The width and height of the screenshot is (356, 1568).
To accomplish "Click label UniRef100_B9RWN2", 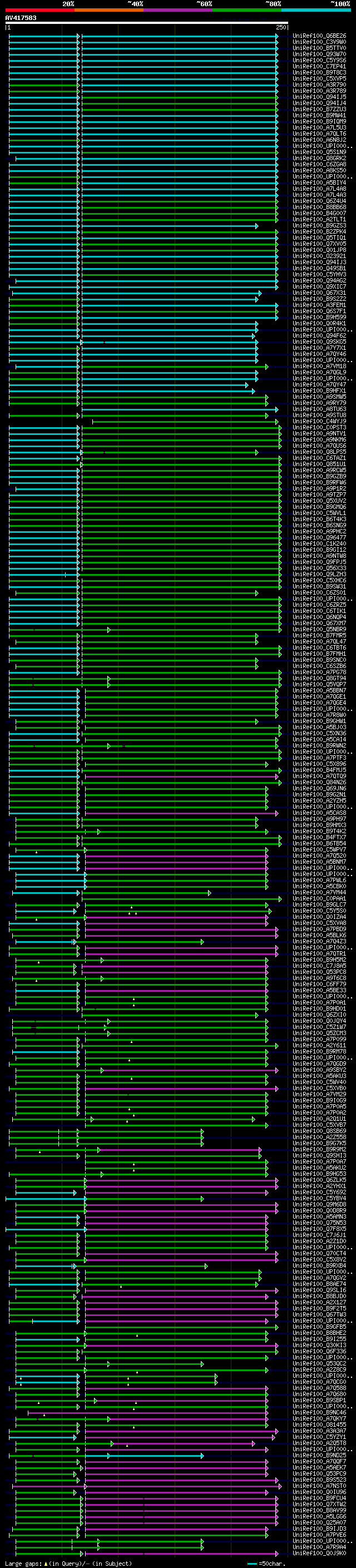I will pyautogui.click(x=319, y=746).
